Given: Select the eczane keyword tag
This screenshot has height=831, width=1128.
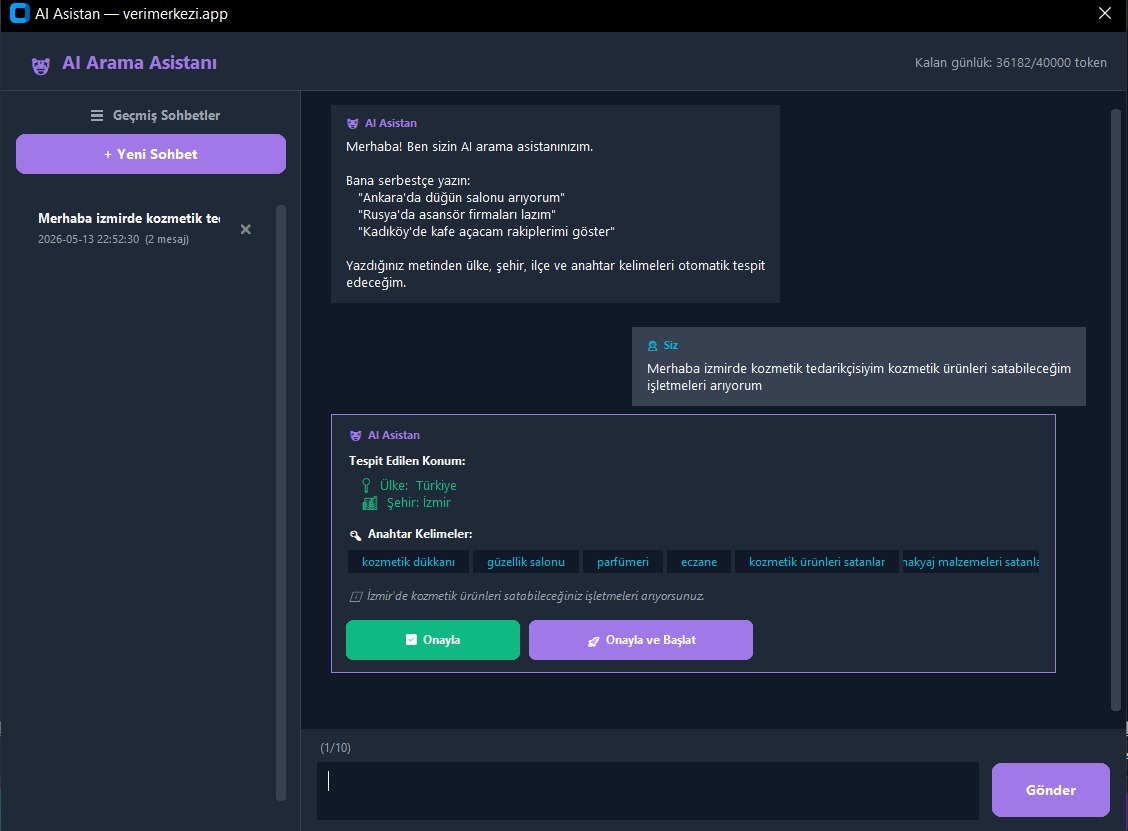Looking at the screenshot, I should pyautogui.click(x=699, y=562).
